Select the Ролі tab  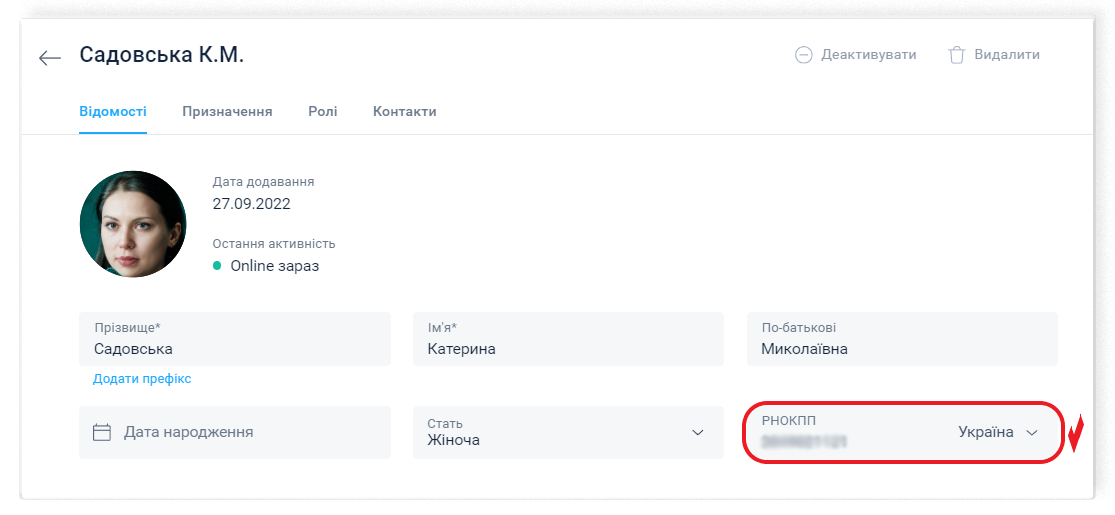(322, 112)
